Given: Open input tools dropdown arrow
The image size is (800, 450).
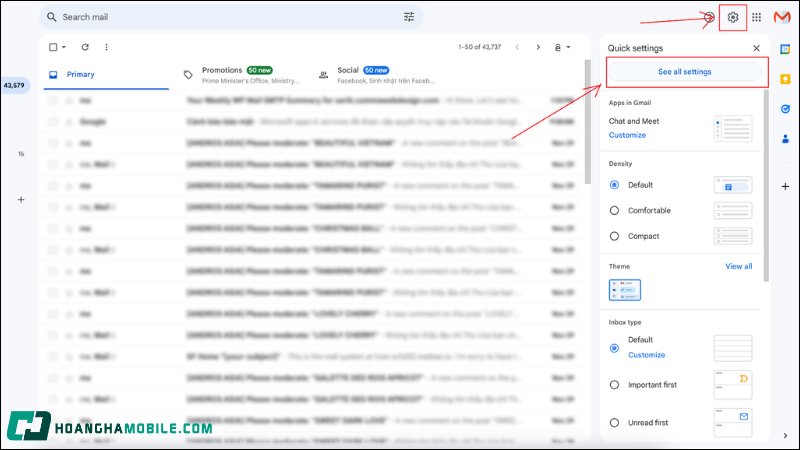Looking at the screenshot, I should (x=568, y=47).
